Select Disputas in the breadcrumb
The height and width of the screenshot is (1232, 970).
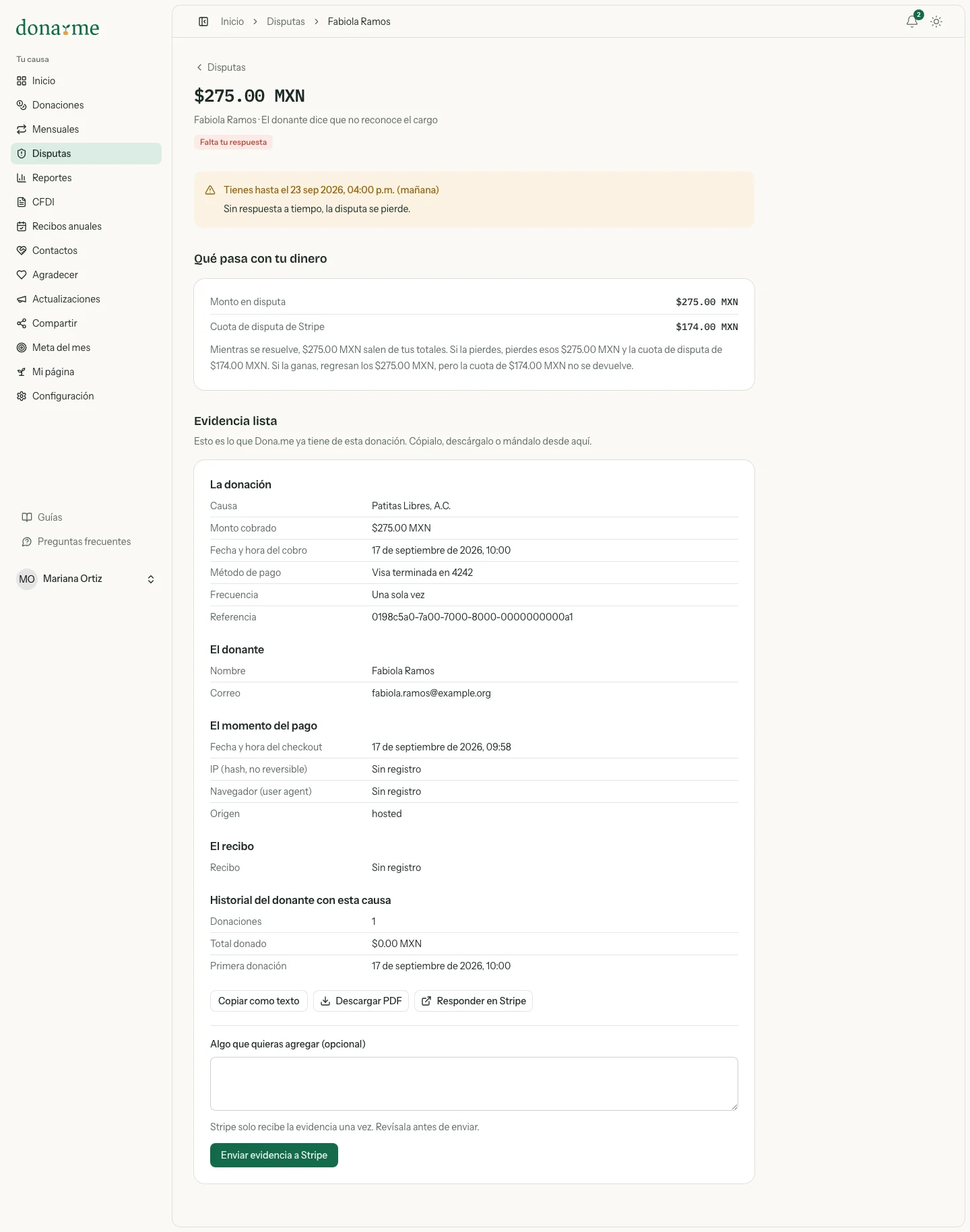(x=286, y=22)
